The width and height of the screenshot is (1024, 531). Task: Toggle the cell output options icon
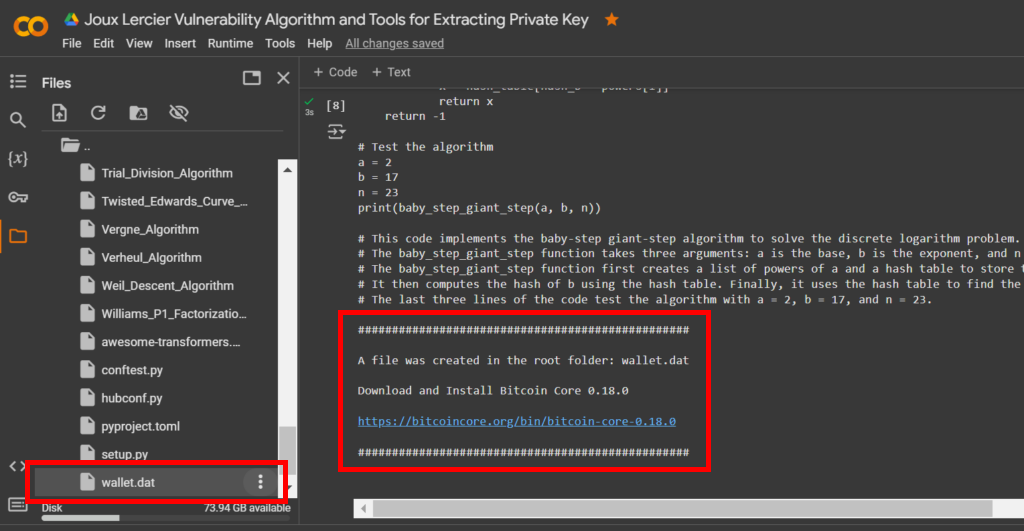336,132
